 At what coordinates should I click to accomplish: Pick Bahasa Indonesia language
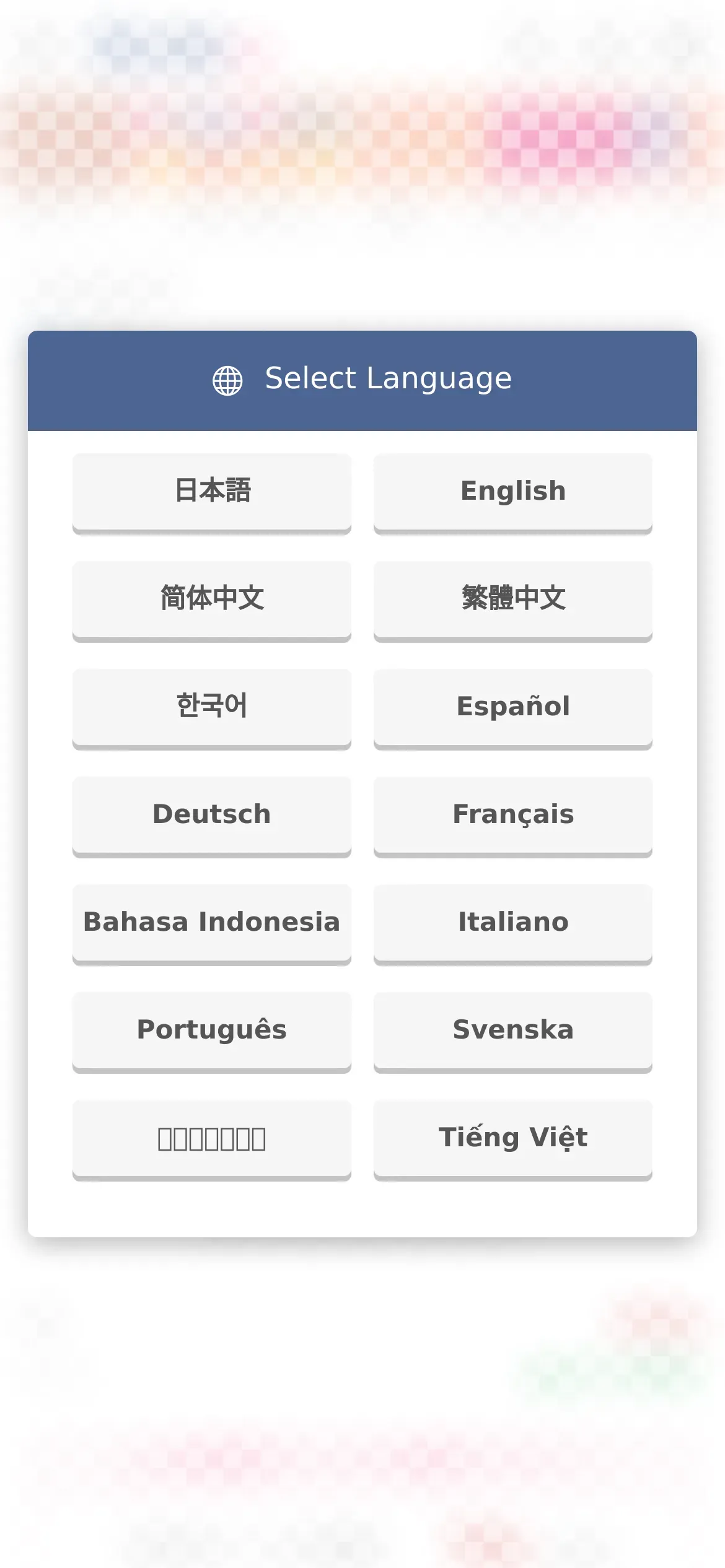(x=212, y=925)
